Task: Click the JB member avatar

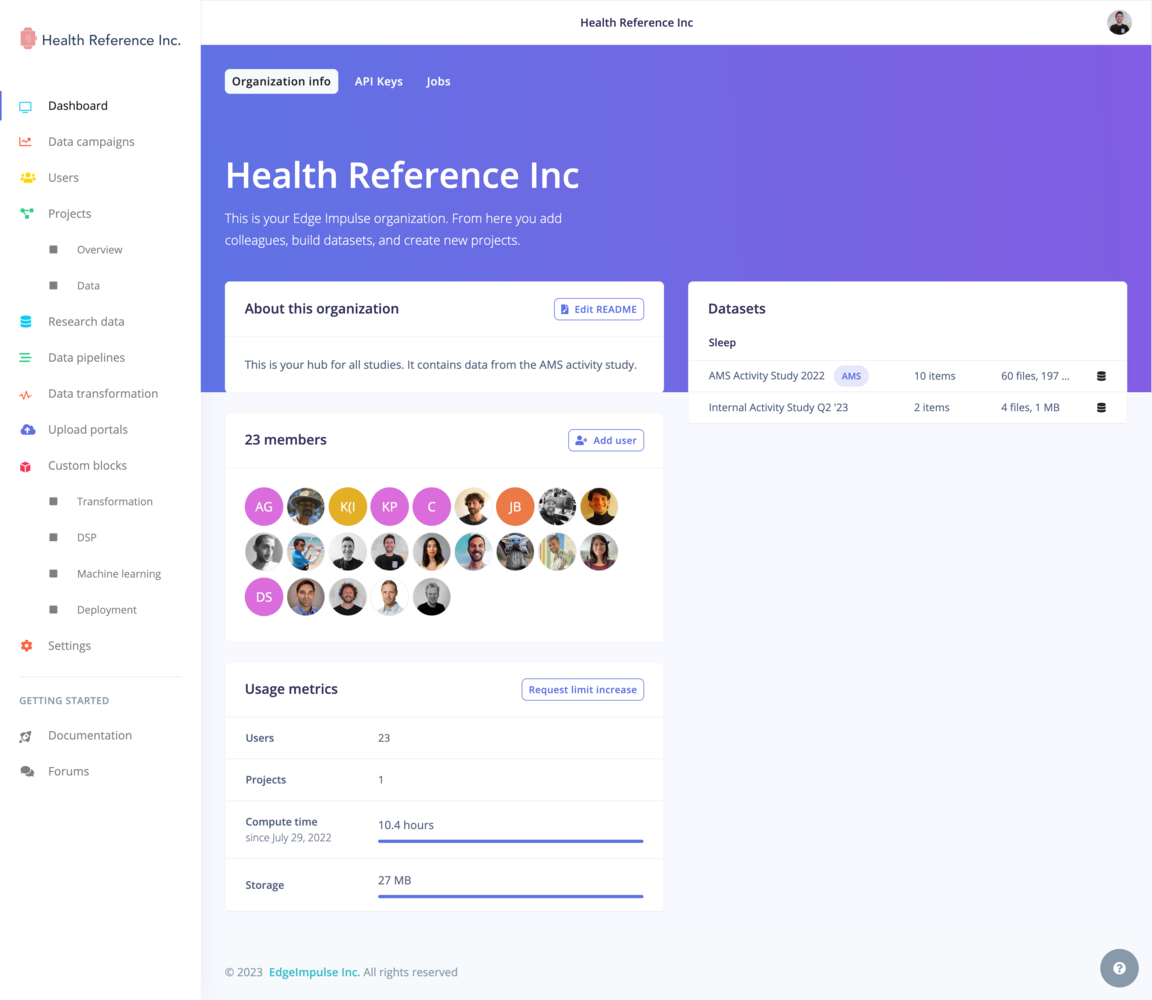Action: pyautogui.click(x=515, y=506)
